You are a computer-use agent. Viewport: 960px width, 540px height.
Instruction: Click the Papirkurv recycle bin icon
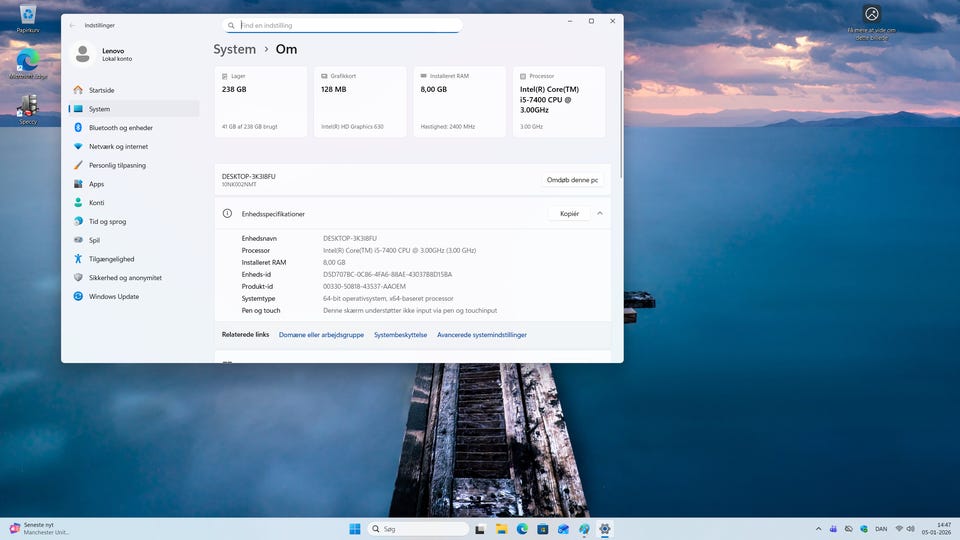point(28,15)
